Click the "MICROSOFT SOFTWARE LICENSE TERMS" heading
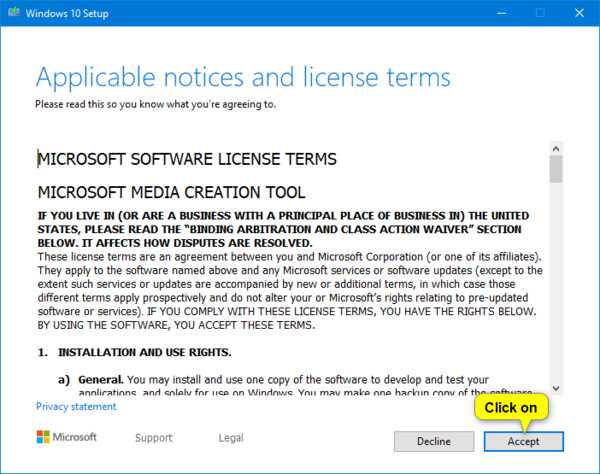Image resolution: width=600 pixels, height=474 pixels. 187,159
